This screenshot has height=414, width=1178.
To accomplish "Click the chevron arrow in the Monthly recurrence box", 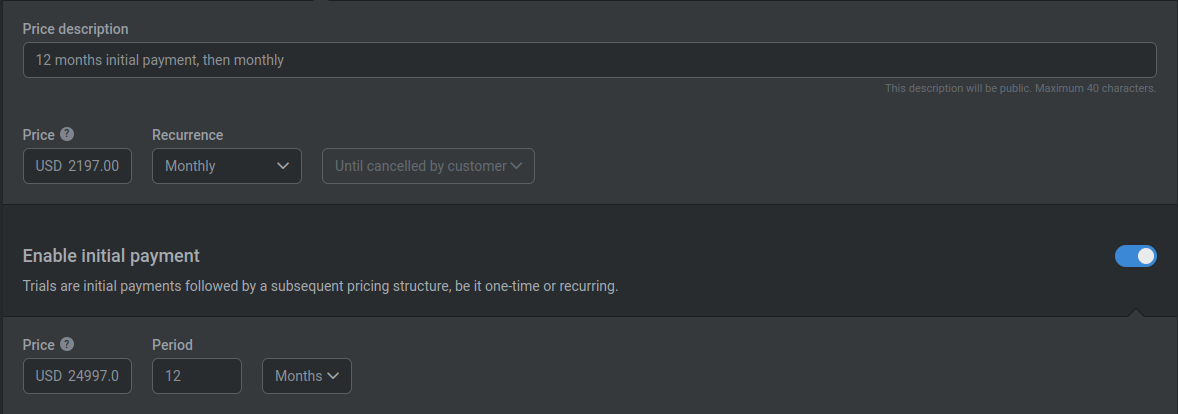I will (282, 166).
